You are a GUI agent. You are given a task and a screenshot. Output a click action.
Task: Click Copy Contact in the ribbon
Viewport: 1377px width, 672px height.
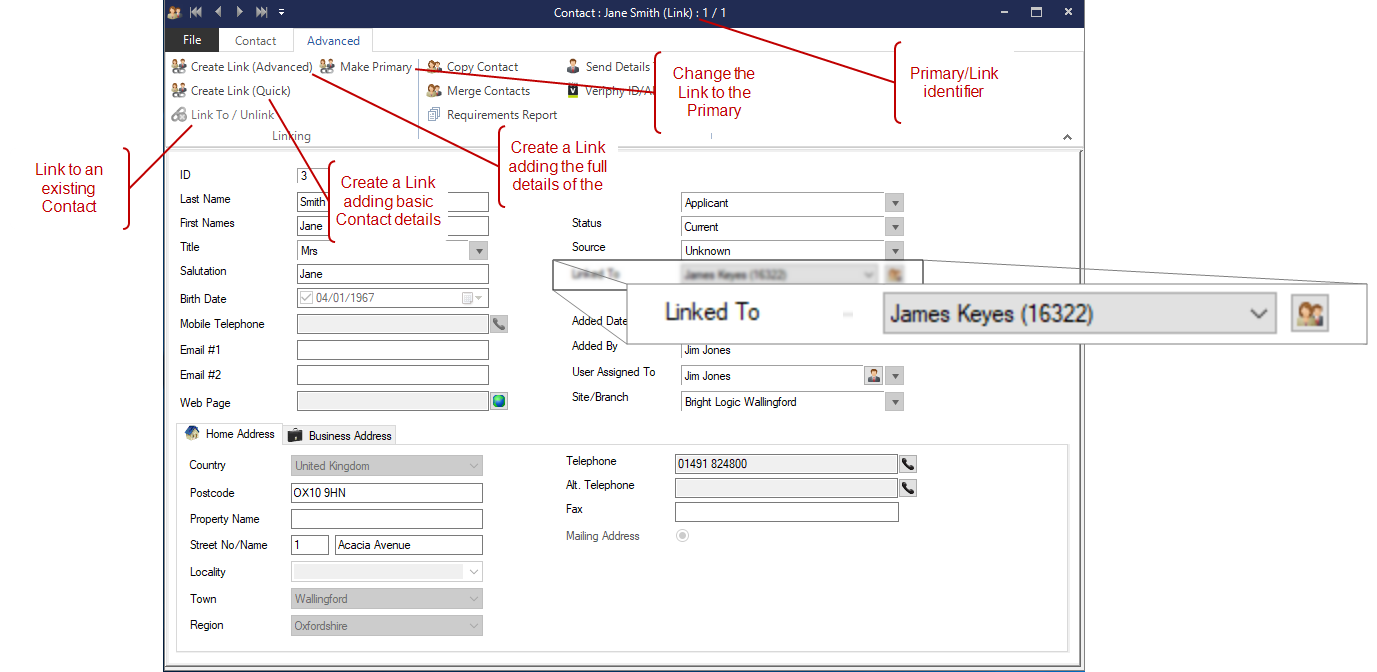(x=472, y=67)
